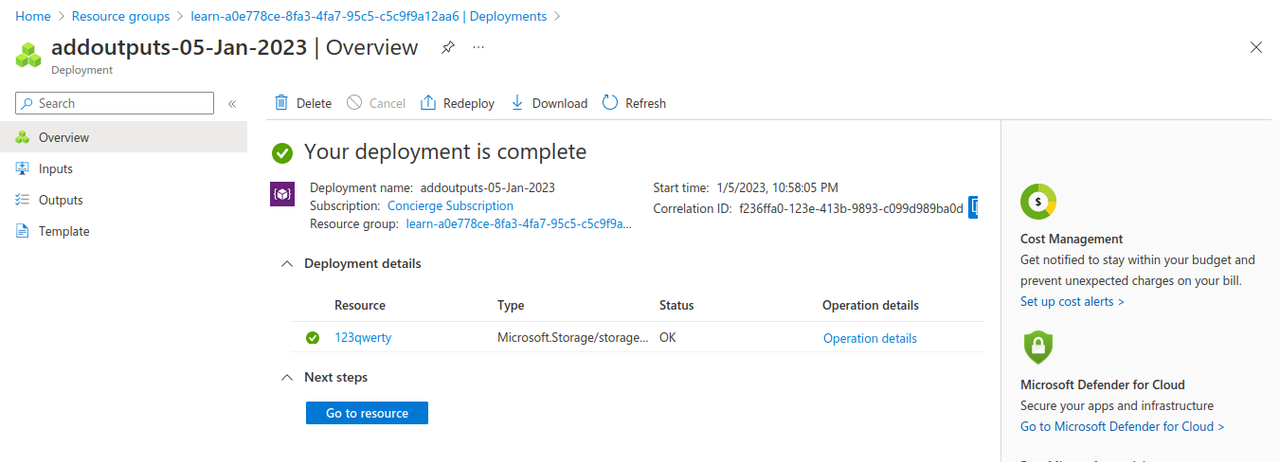Screen dimensions: 1280x462
Task: Close the deployment overview blade
Action: (1257, 47)
